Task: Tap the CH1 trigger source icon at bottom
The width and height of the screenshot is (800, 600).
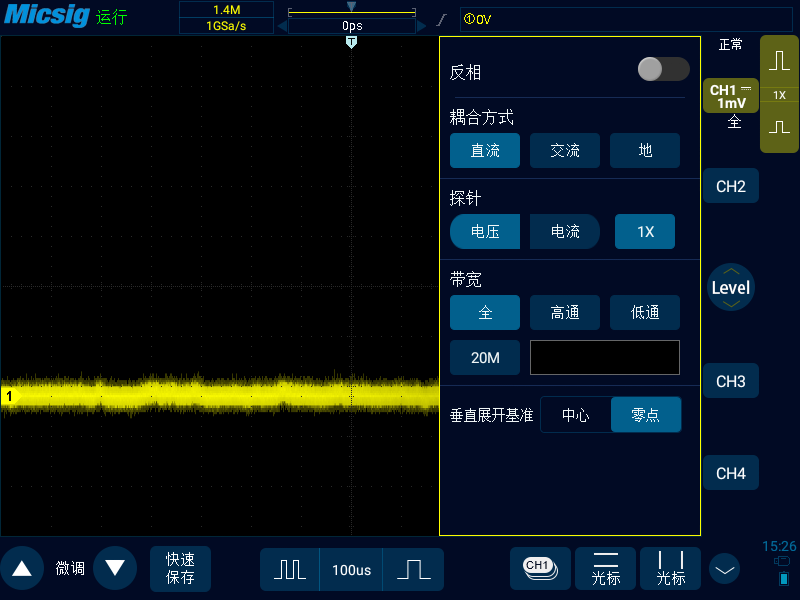Action: coord(540,568)
